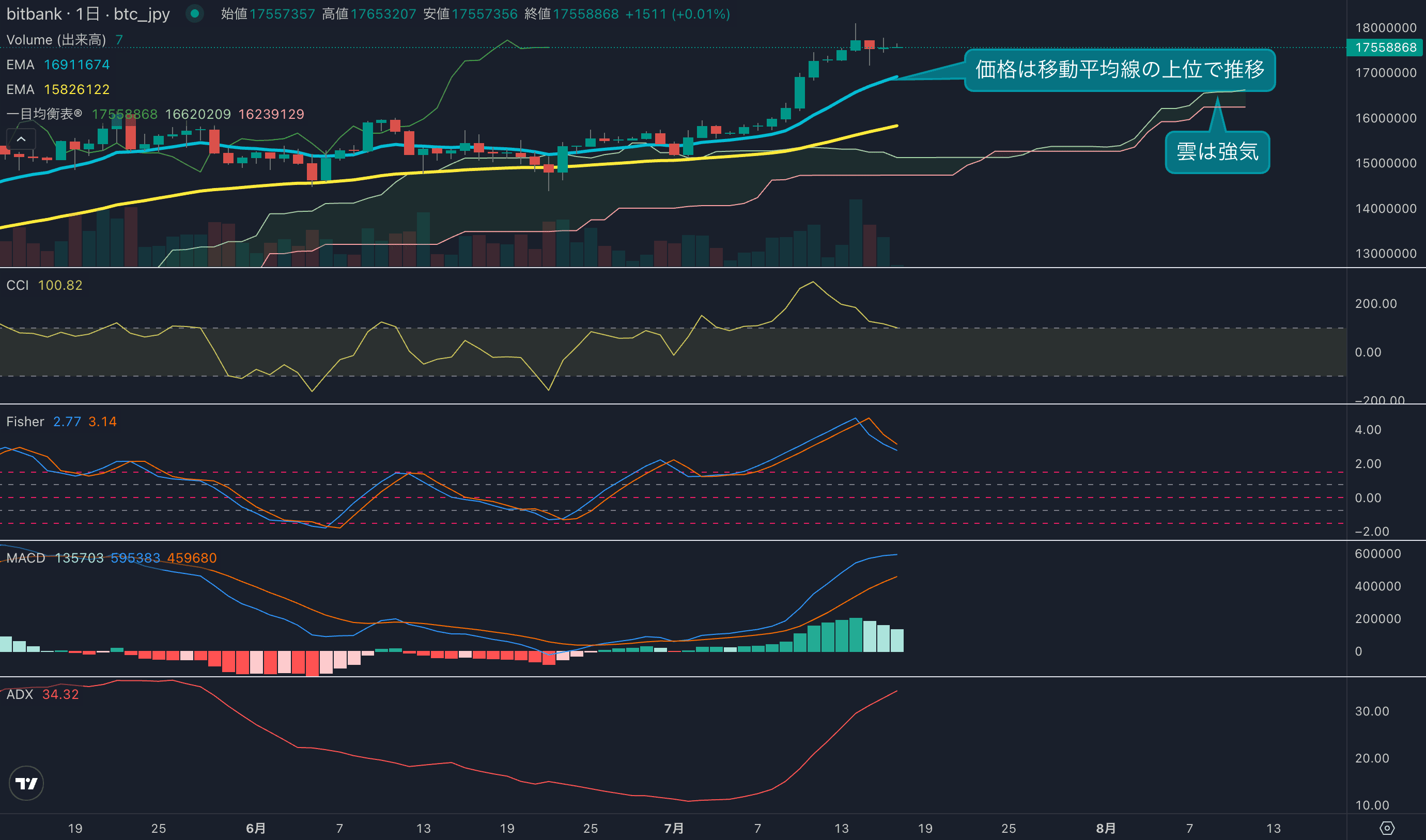Select the blue EMA 16911674 legend
Image resolution: width=1426 pixels, height=840 pixels.
(58, 65)
